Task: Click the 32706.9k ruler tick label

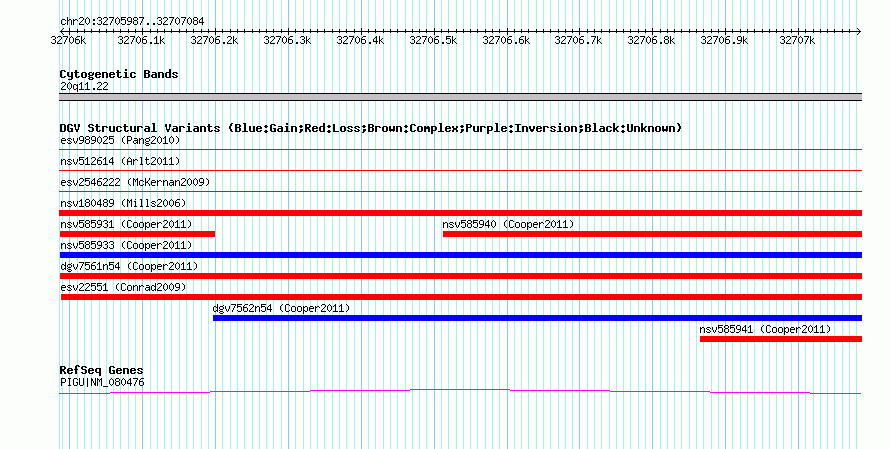Action: [724, 40]
